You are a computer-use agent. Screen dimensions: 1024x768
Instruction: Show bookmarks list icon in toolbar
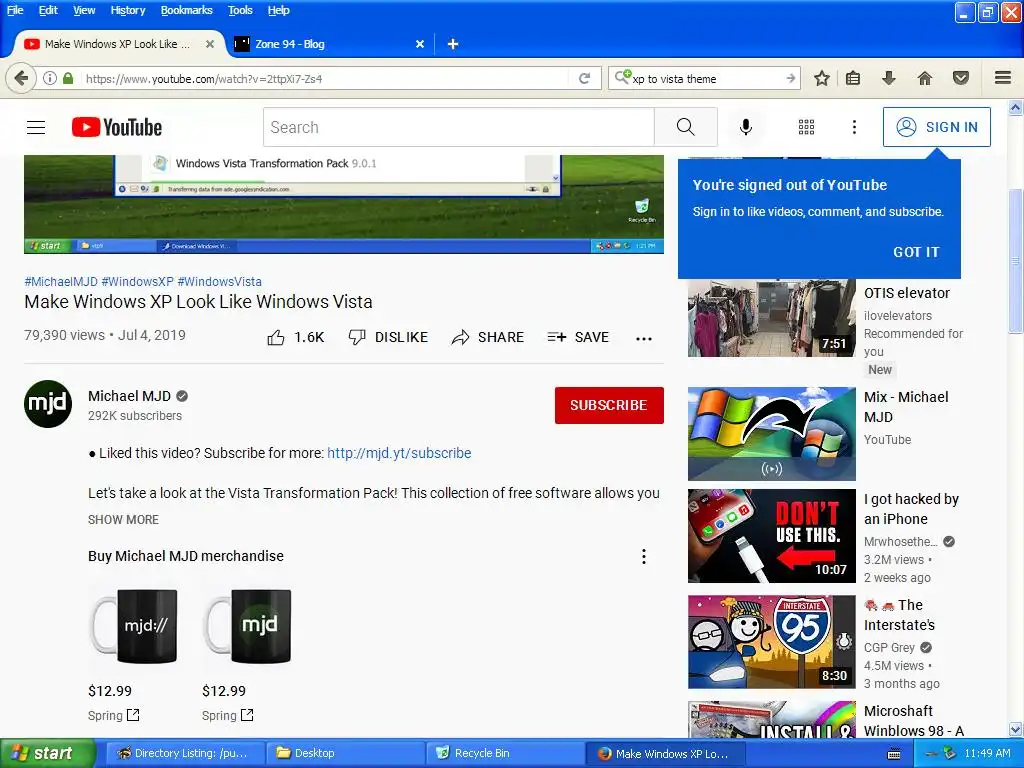pos(852,78)
